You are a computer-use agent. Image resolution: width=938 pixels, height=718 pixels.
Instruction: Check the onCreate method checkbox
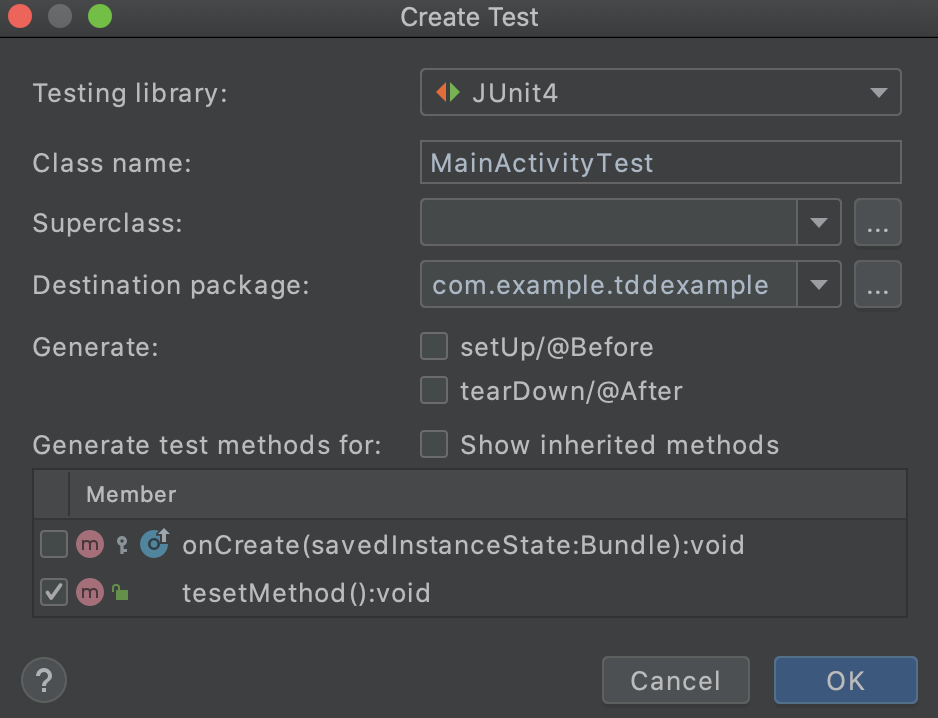click(53, 545)
